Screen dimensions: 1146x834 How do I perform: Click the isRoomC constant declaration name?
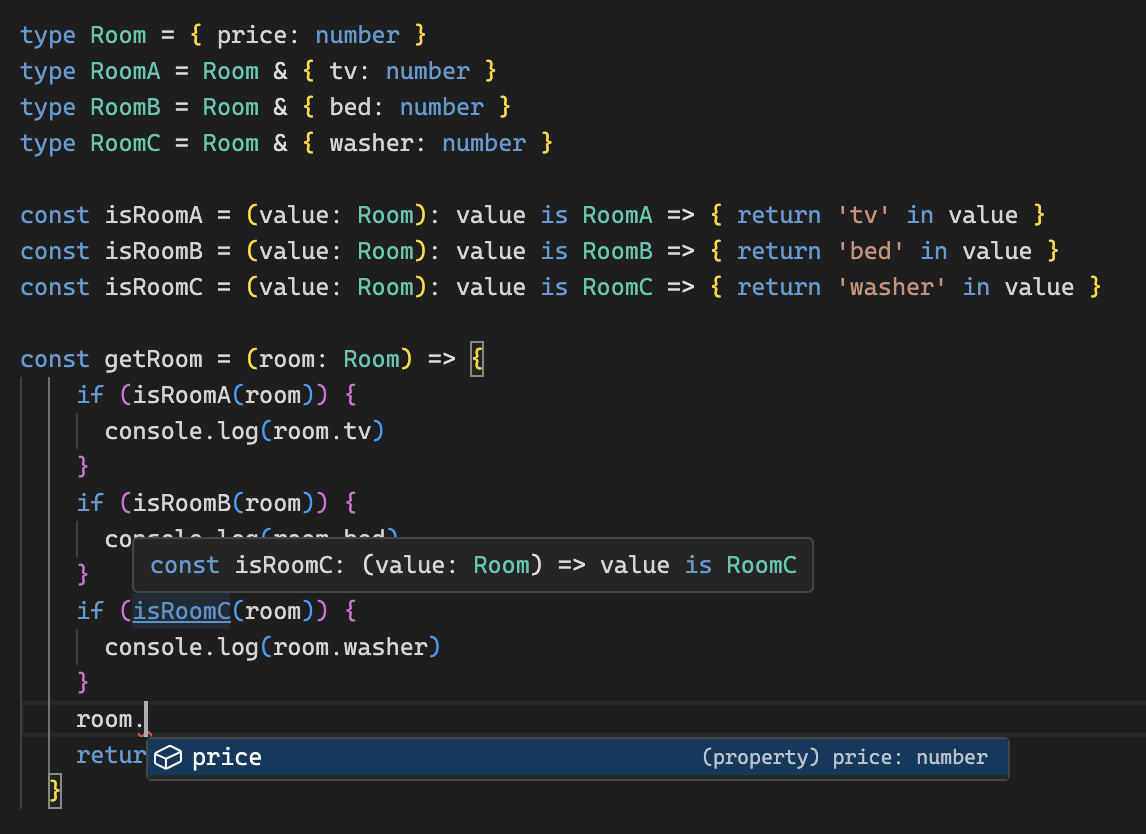(153, 287)
